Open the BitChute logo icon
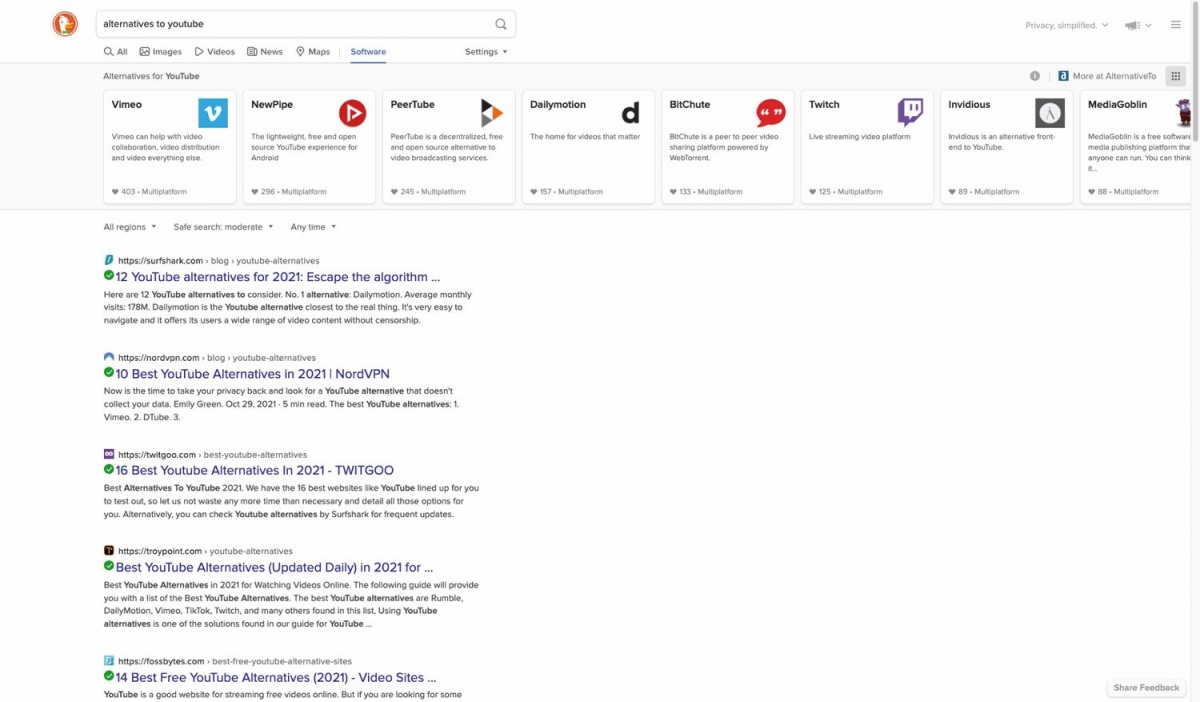The image size is (1200, 702). [x=771, y=113]
